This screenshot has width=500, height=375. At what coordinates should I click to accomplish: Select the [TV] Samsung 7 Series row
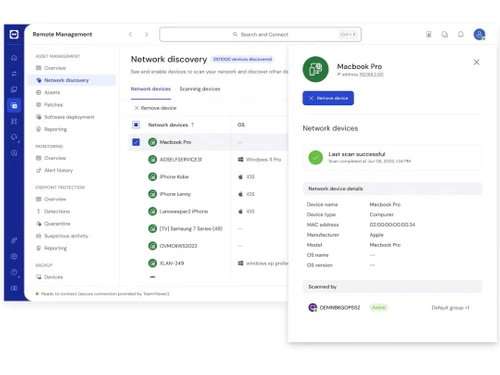208,229
